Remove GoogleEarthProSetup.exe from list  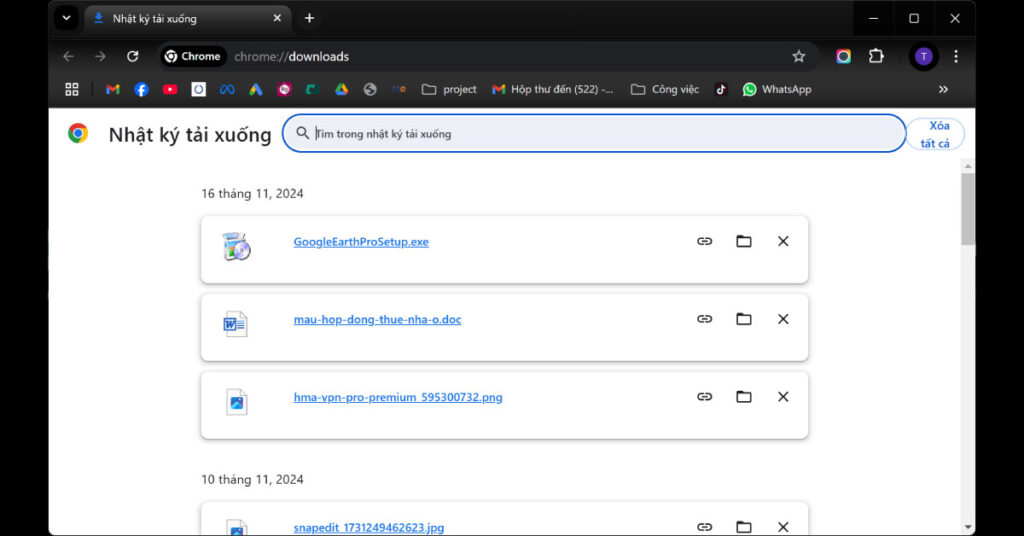[783, 241]
